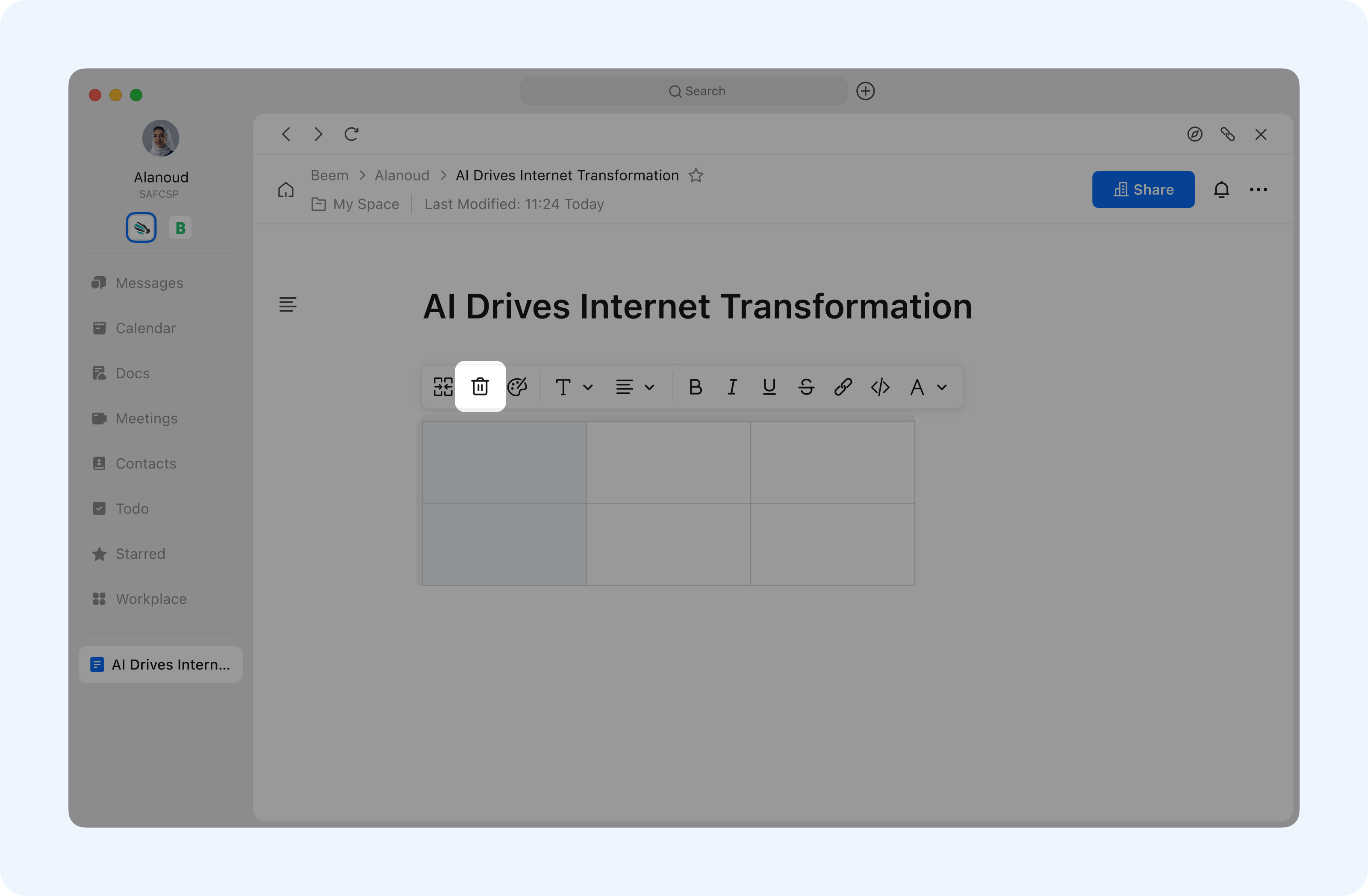
Task: Open the notifications bell
Action: (x=1221, y=190)
